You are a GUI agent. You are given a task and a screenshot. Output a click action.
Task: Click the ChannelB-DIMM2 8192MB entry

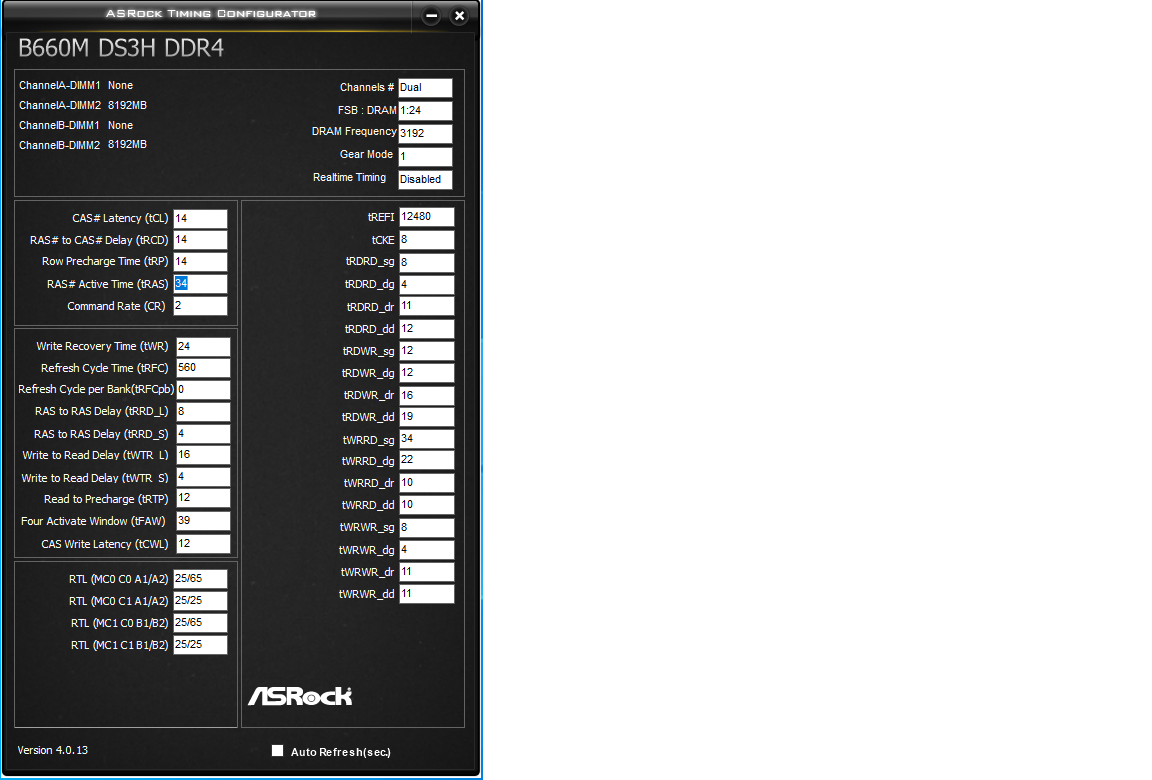[83, 145]
